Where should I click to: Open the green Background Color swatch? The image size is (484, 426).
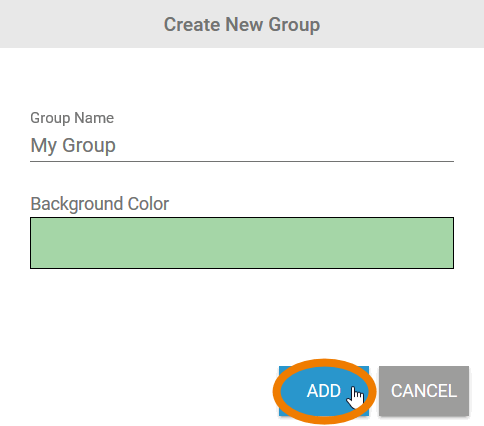click(242, 243)
